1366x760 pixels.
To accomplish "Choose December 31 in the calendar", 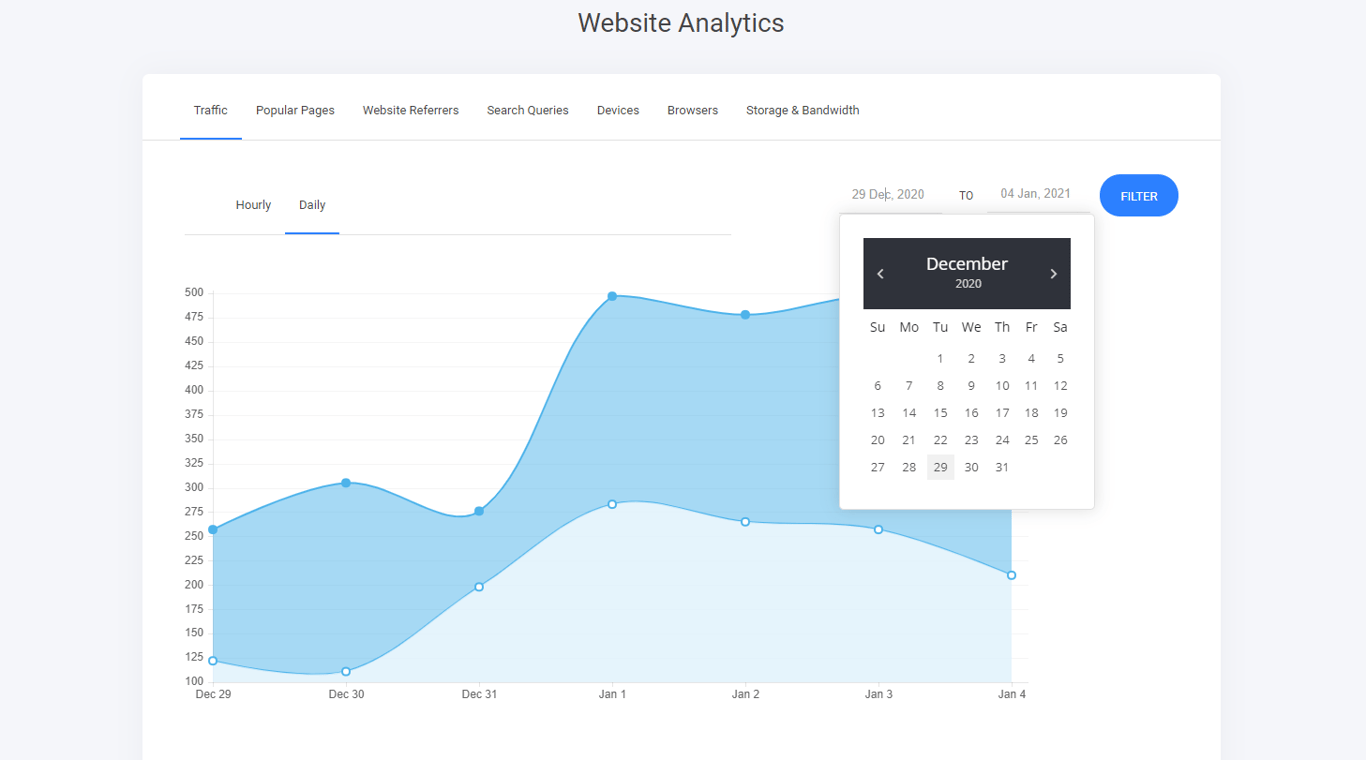I will click(1002, 467).
